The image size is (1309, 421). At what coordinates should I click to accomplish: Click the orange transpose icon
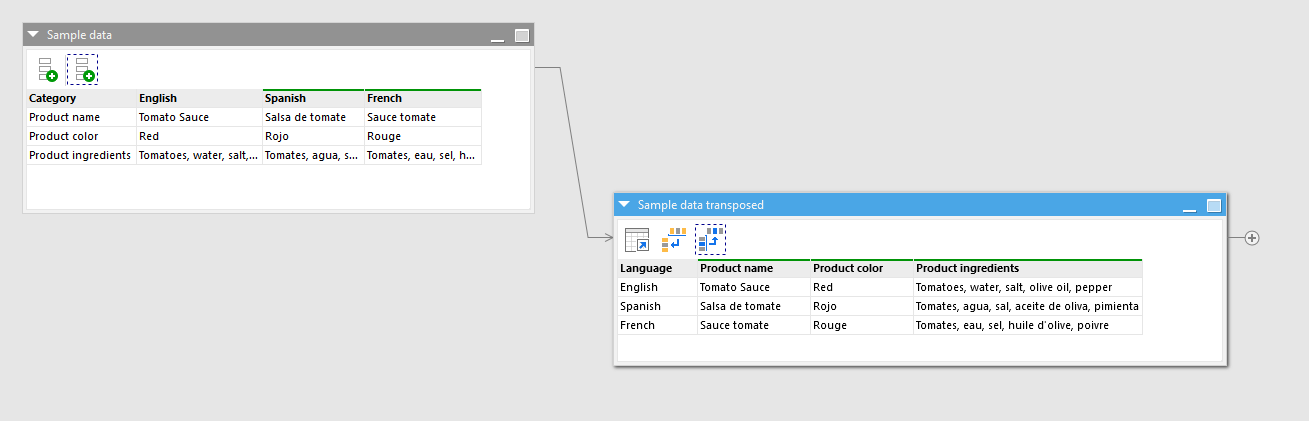click(x=673, y=240)
